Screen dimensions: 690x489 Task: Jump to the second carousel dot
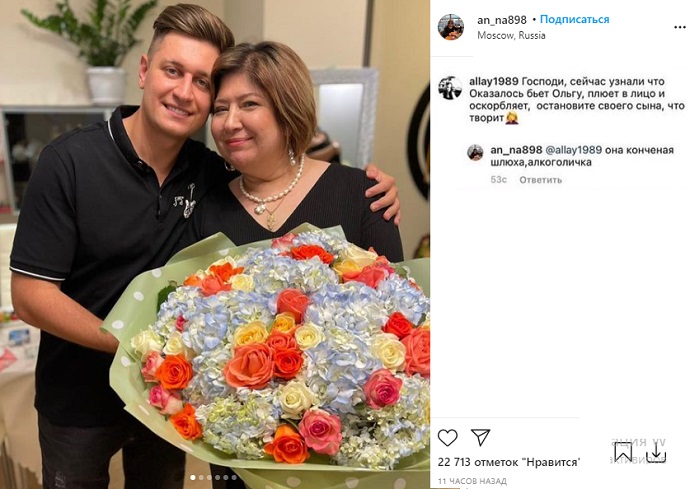(x=201, y=477)
